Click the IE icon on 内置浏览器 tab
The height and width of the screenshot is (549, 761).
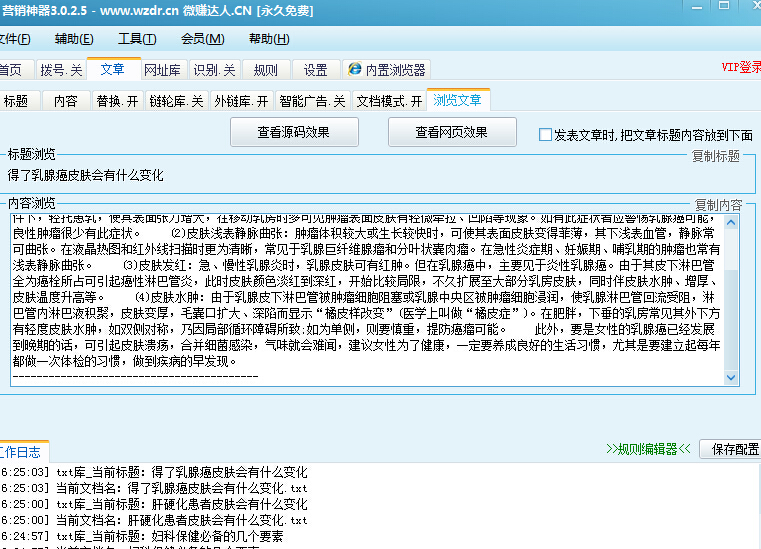click(x=355, y=69)
